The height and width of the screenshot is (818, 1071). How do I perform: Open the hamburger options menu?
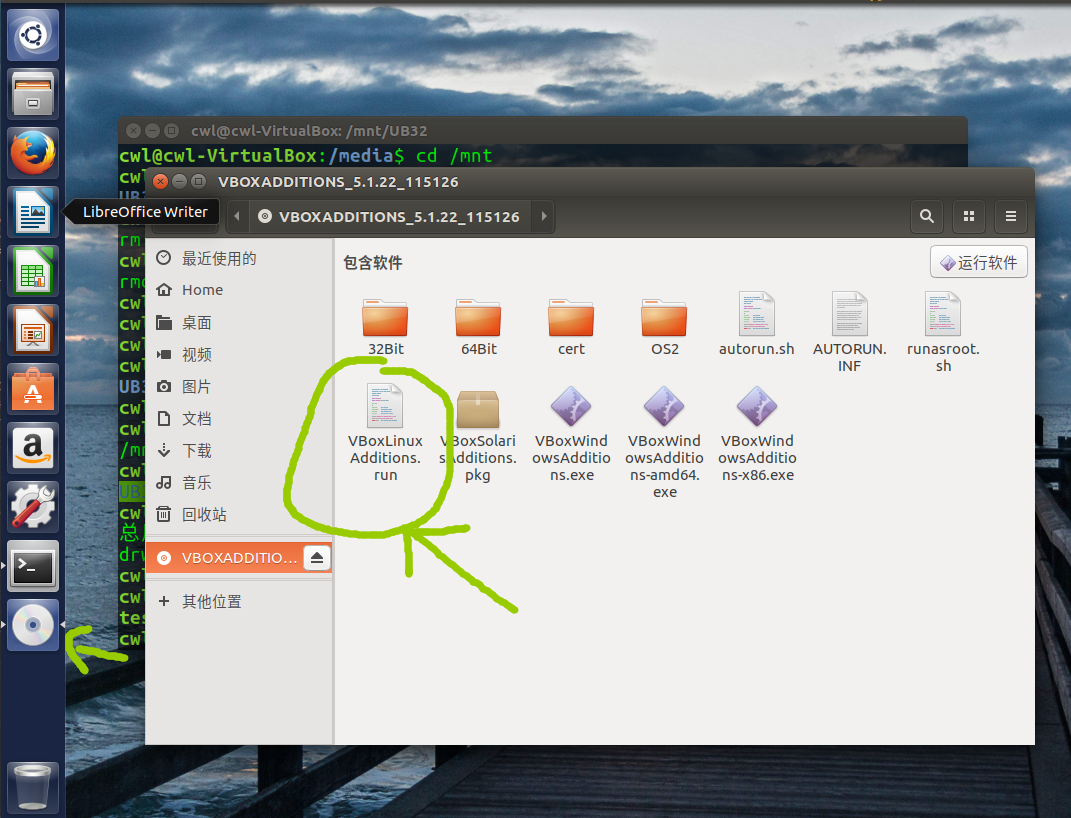(x=1011, y=216)
